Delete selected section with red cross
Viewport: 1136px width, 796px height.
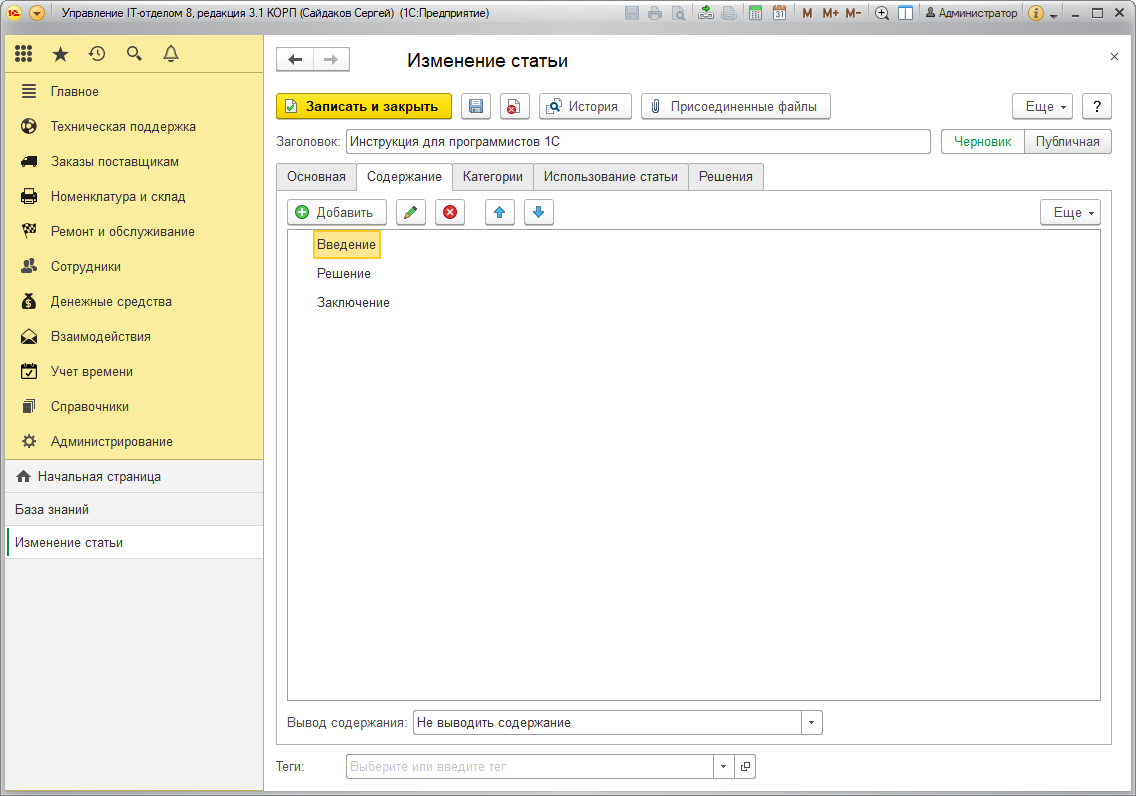(450, 212)
